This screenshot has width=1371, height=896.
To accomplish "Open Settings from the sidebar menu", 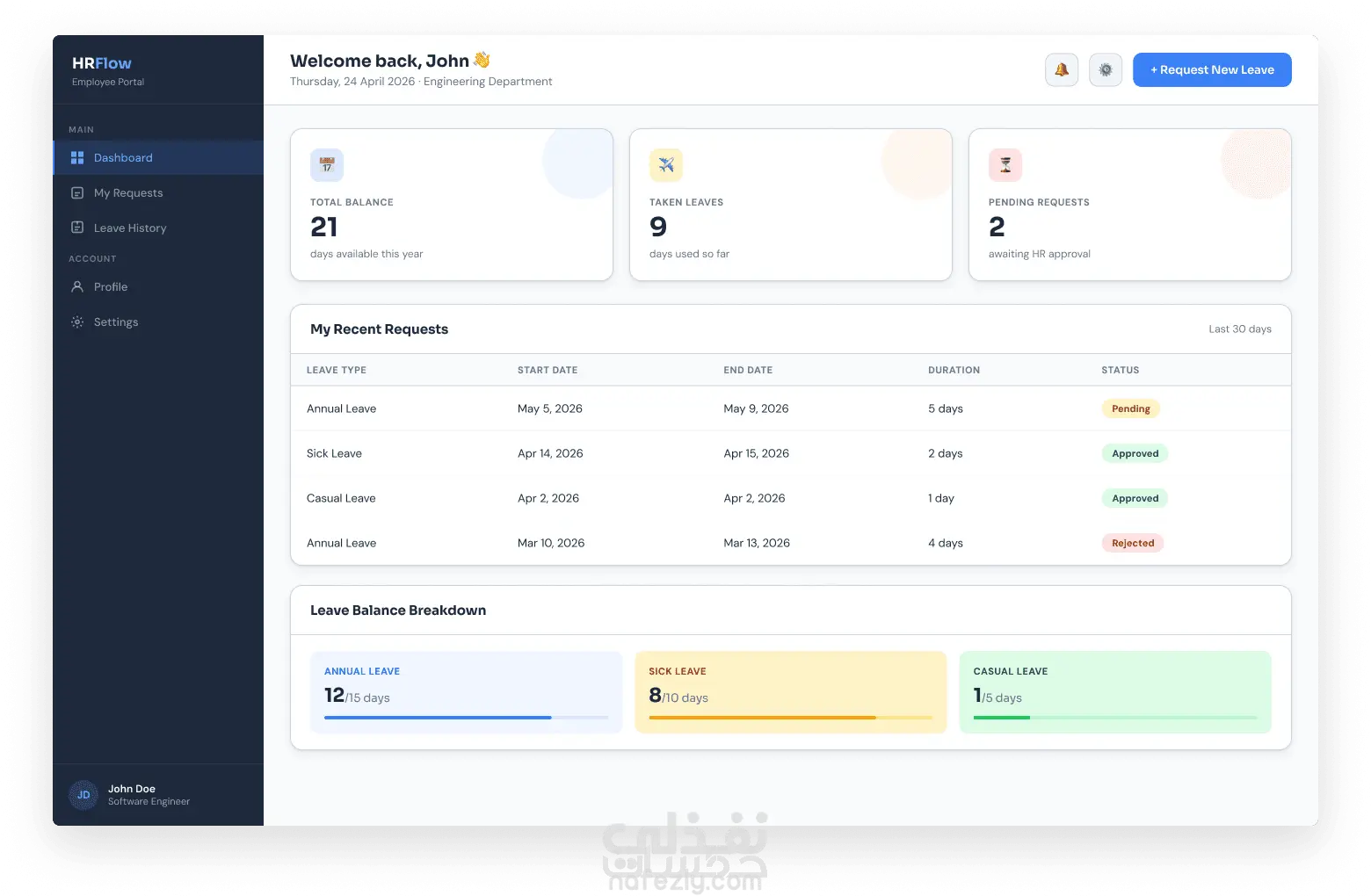I will (x=158, y=322).
